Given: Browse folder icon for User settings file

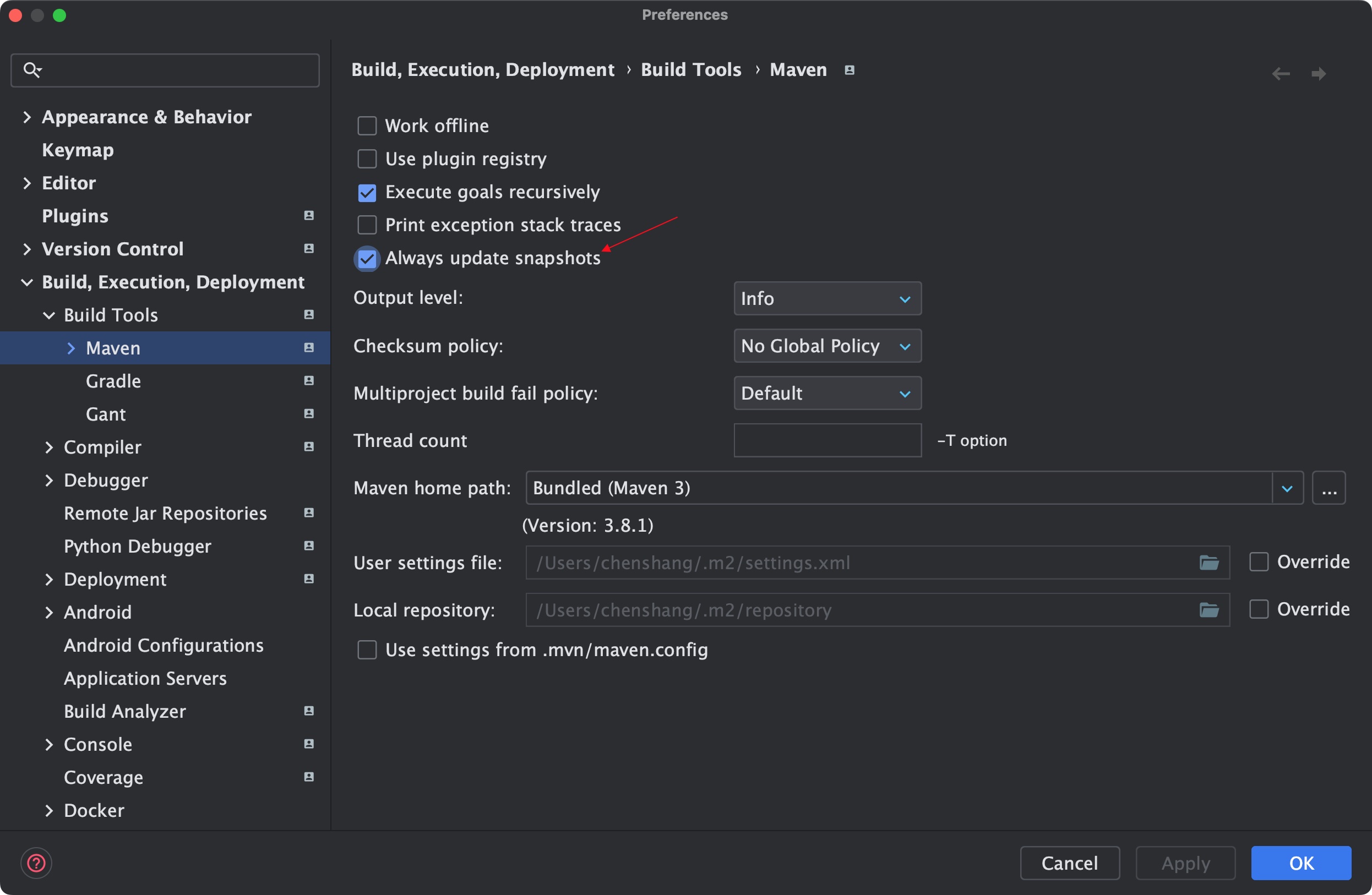Looking at the screenshot, I should 1209,563.
